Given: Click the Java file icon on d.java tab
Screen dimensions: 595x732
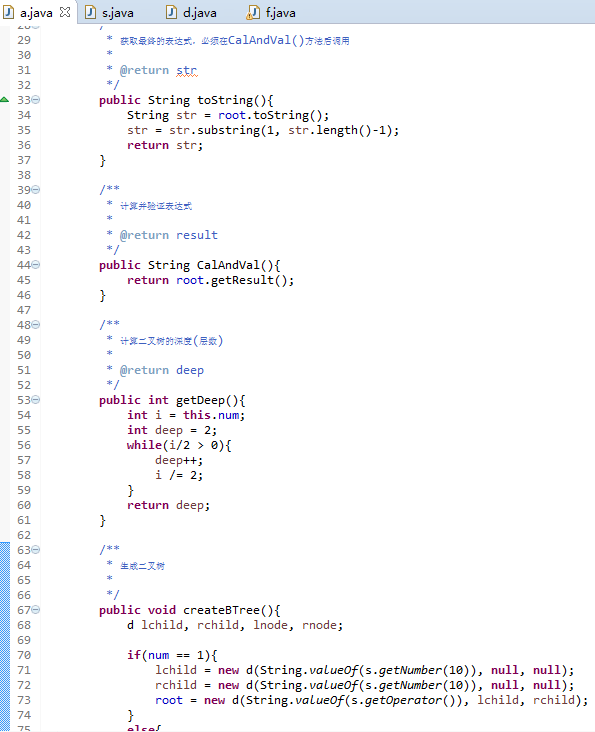Looking at the screenshot, I should pos(172,13).
